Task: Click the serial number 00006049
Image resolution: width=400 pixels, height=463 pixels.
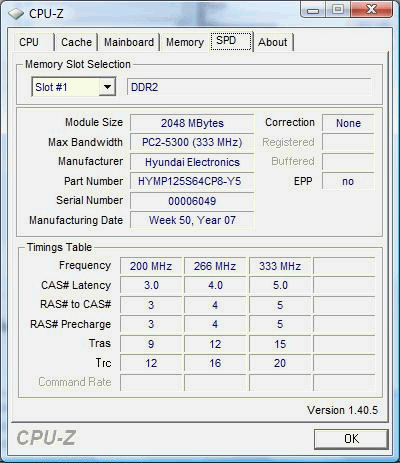Action: 192,201
